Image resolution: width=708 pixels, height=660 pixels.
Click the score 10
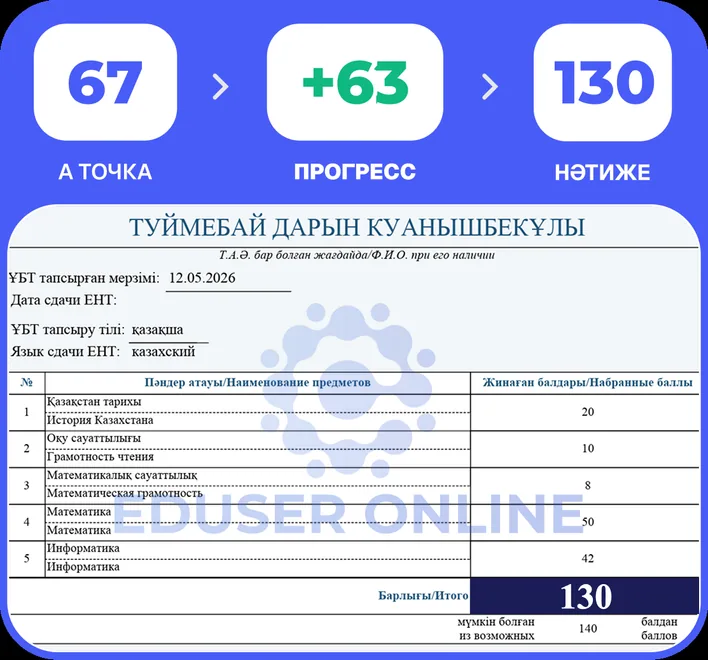(588, 448)
